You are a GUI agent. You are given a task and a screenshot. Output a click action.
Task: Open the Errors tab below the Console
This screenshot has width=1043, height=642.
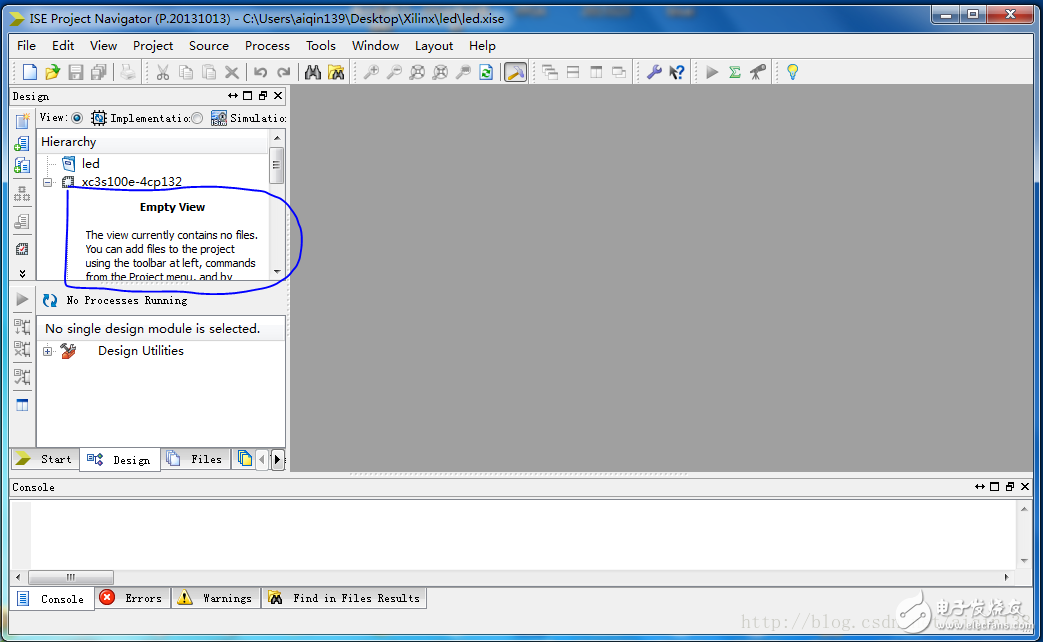131,598
